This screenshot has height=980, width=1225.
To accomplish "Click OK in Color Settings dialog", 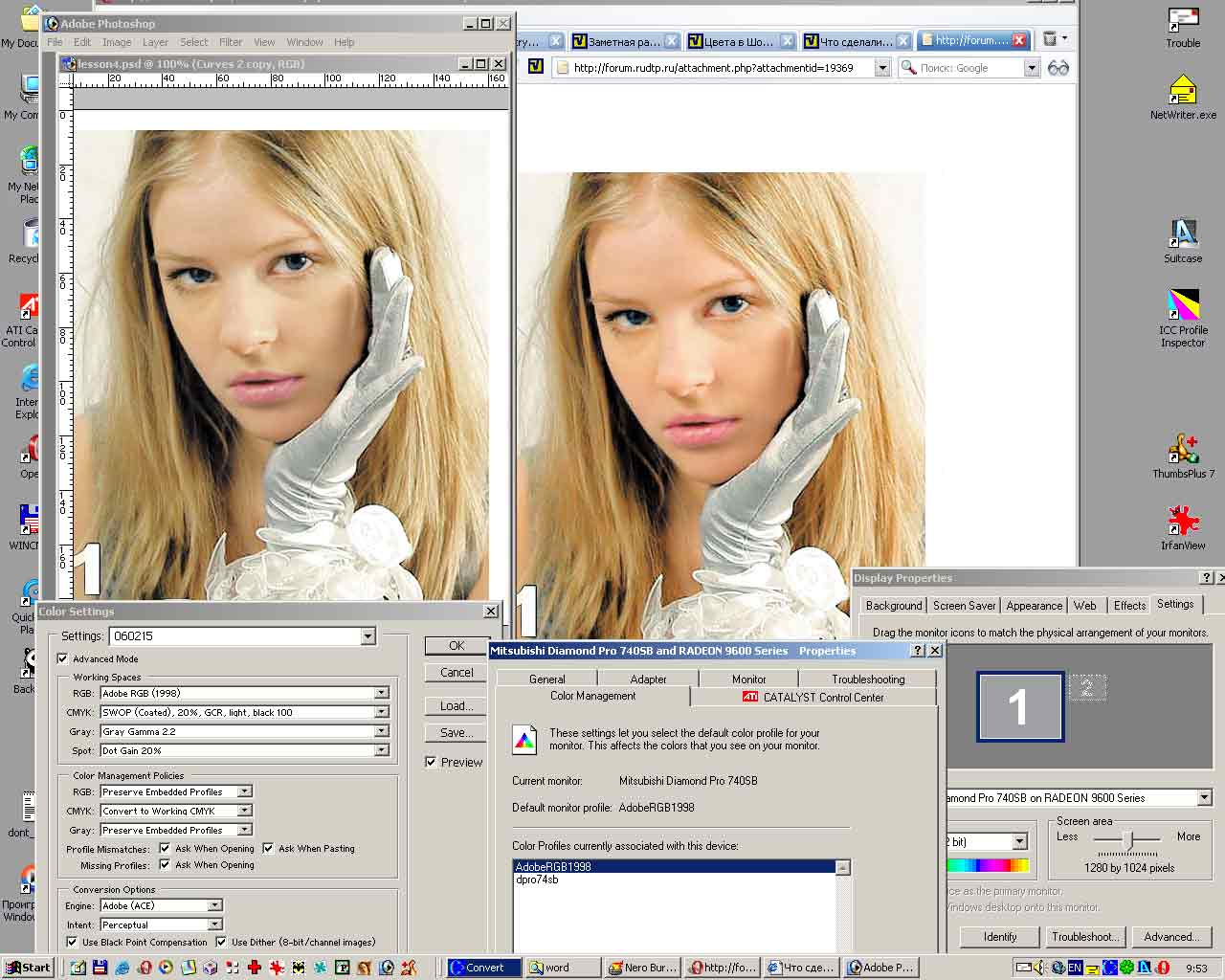I will click(457, 646).
